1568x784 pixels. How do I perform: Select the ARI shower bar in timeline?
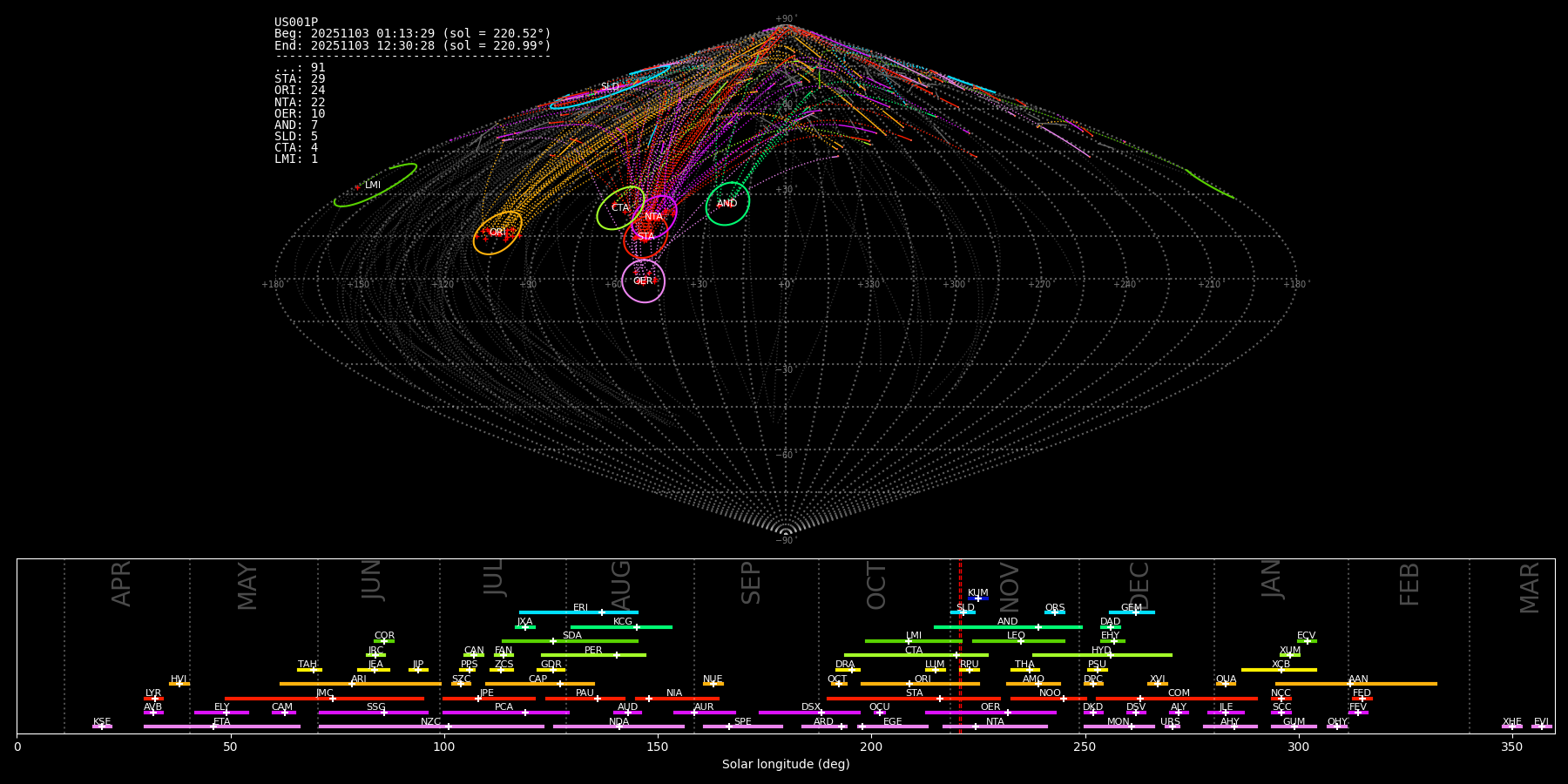(x=361, y=684)
